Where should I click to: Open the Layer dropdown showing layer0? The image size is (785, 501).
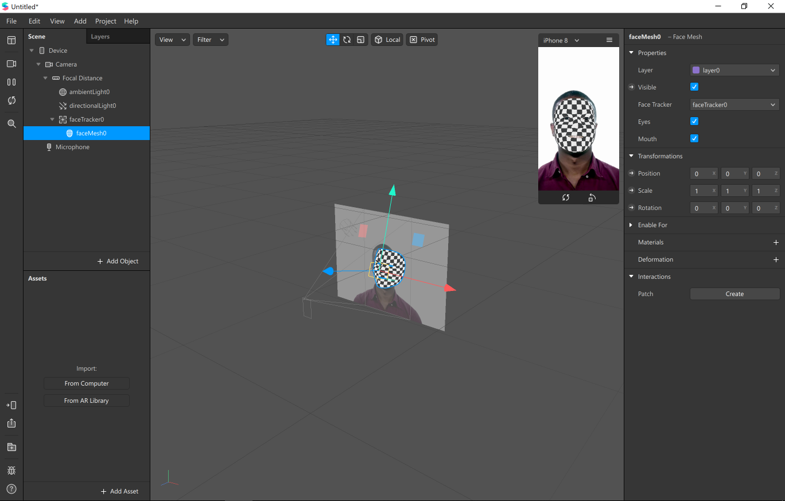pos(734,70)
